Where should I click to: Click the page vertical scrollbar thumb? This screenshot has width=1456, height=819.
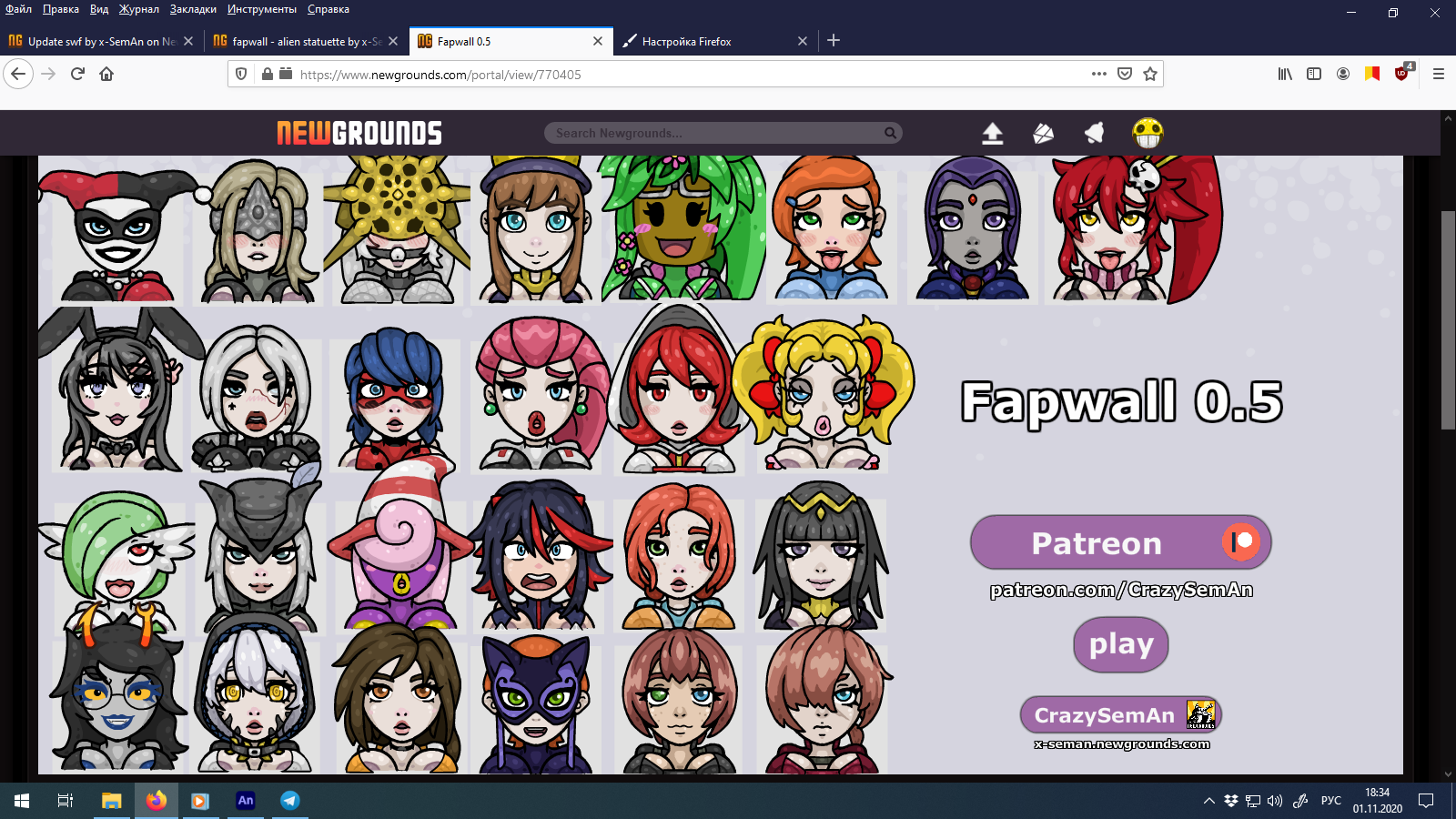(1448, 319)
